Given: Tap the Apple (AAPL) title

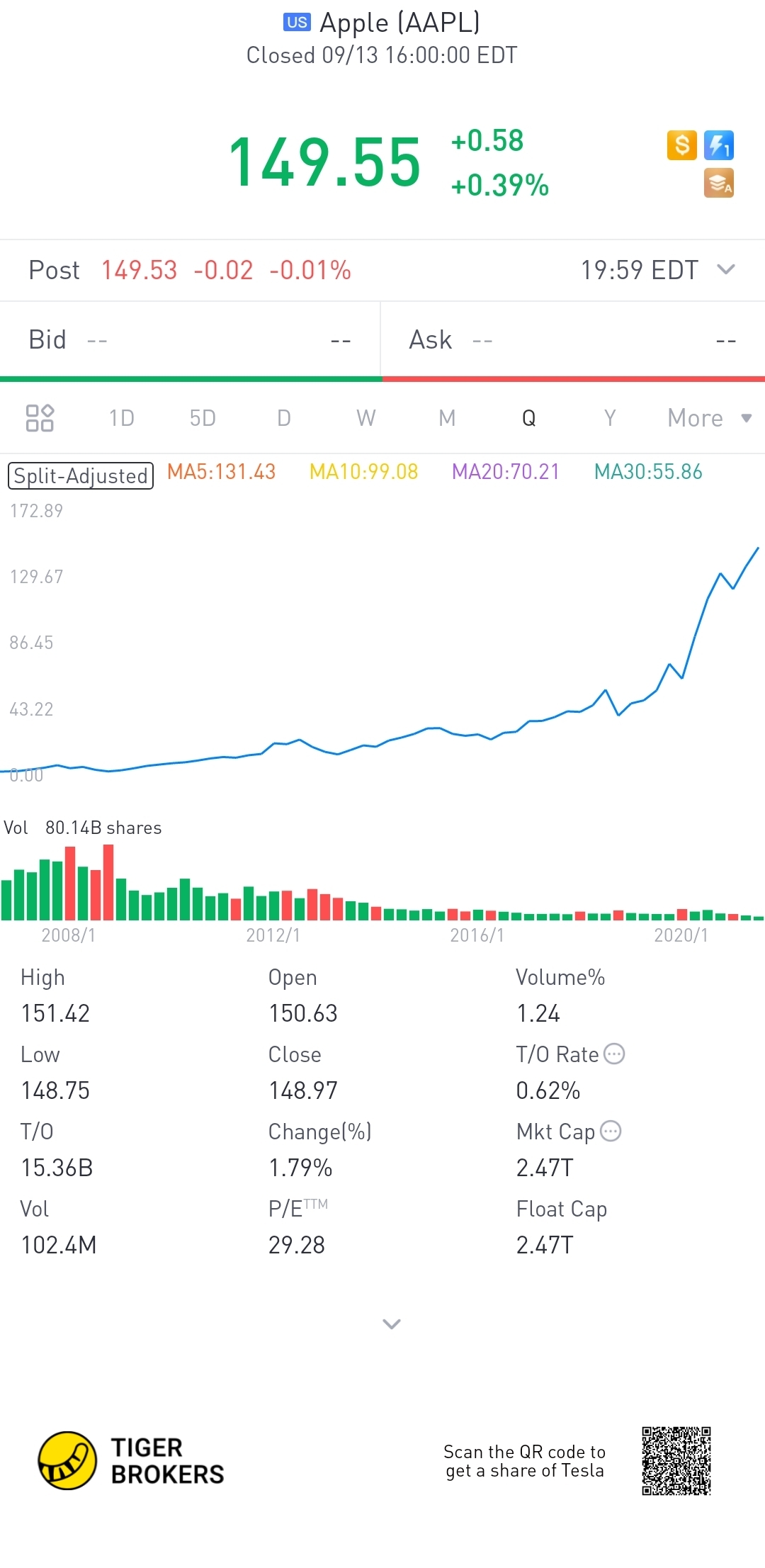Looking at the screenshot, I should (399, 23).
